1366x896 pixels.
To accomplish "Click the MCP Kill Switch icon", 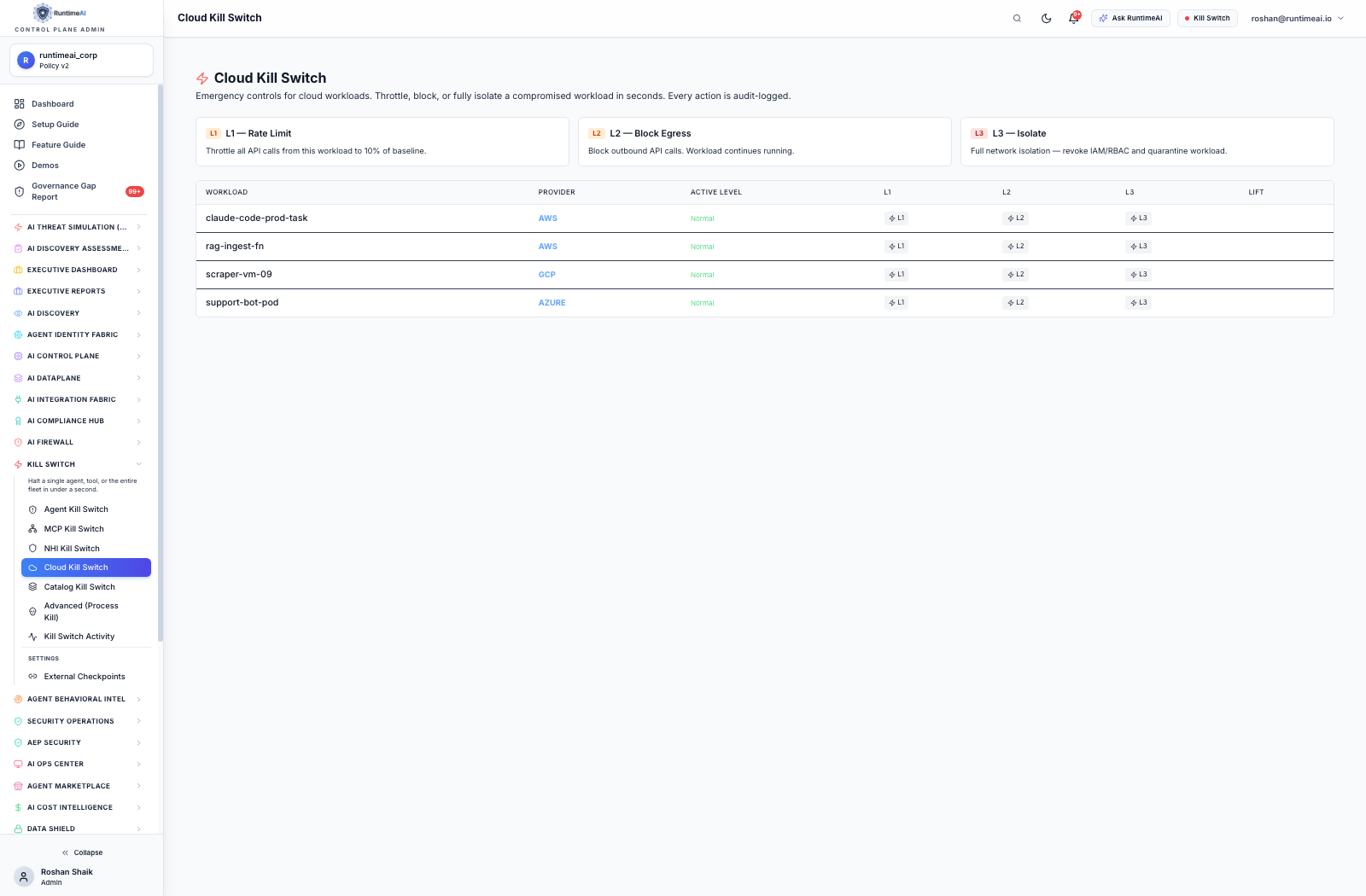I will (x=32, y=529).
